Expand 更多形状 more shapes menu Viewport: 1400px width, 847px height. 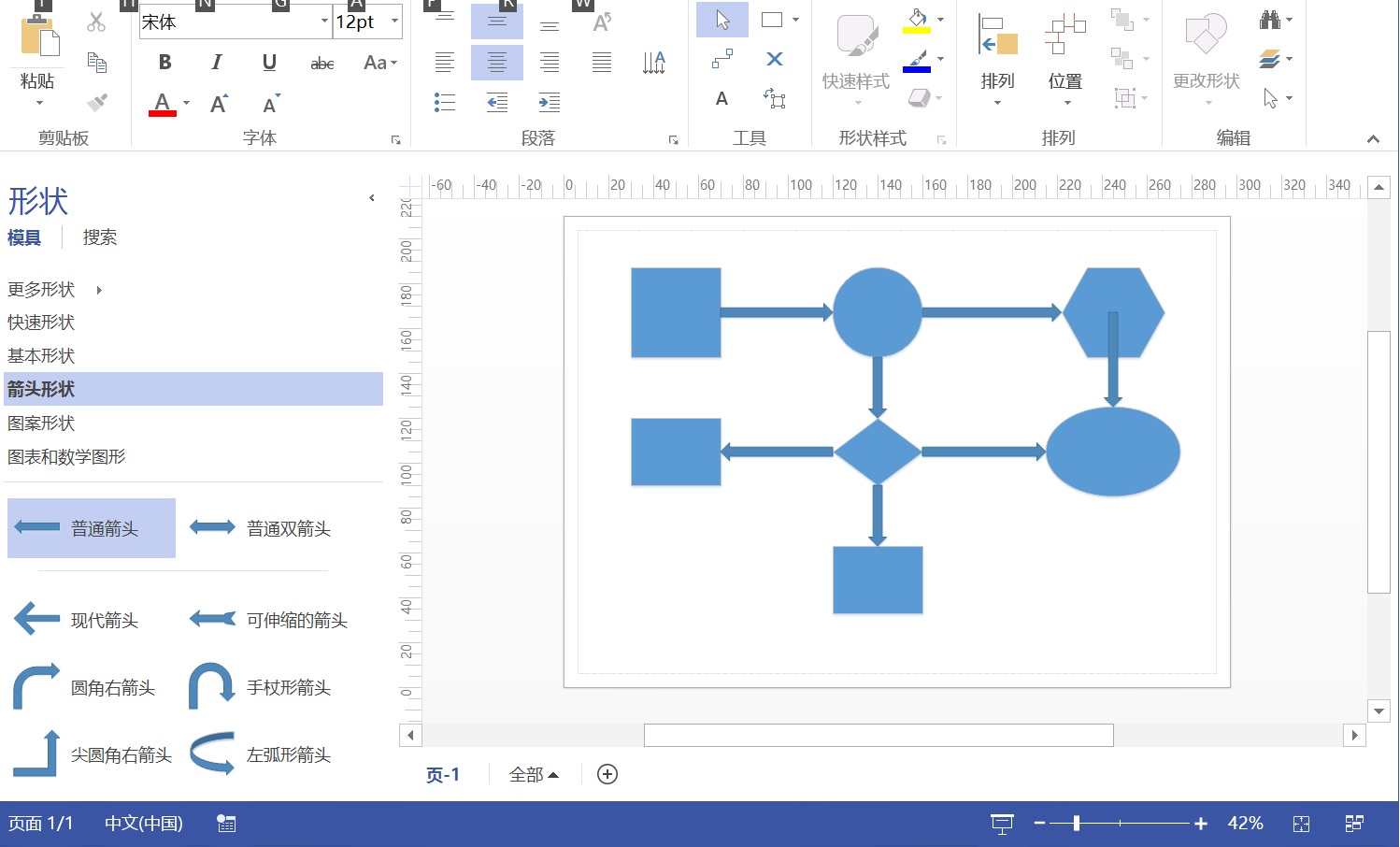click(55, 290)
